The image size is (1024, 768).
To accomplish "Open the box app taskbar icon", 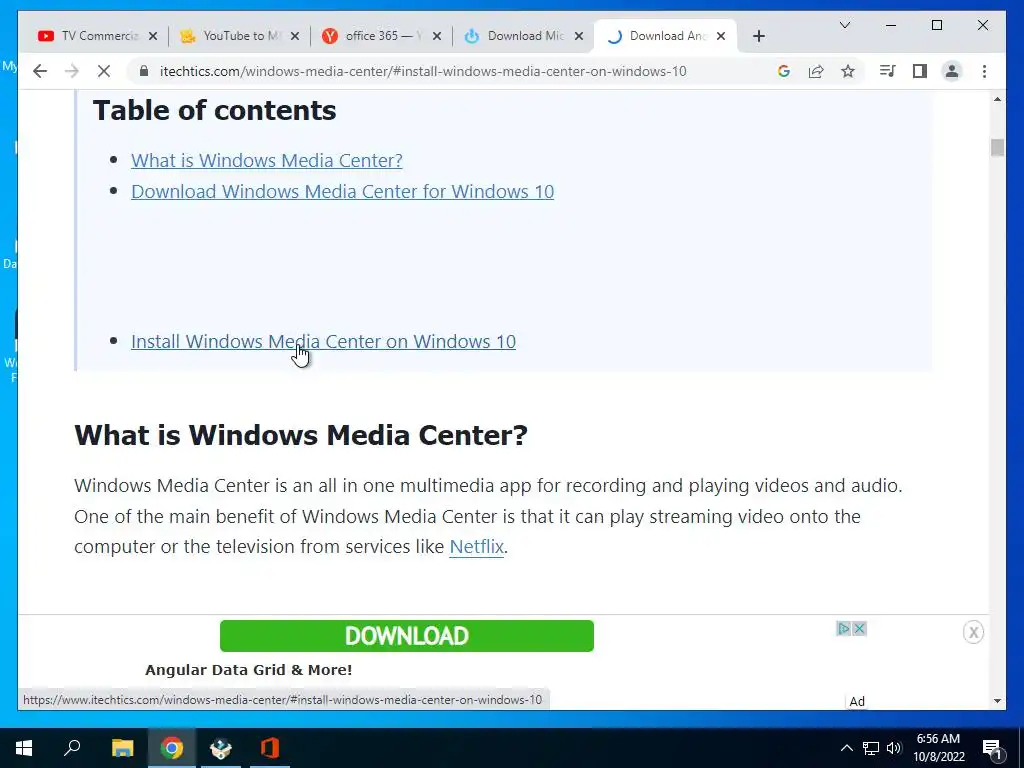I will click(x=221, y=748).
